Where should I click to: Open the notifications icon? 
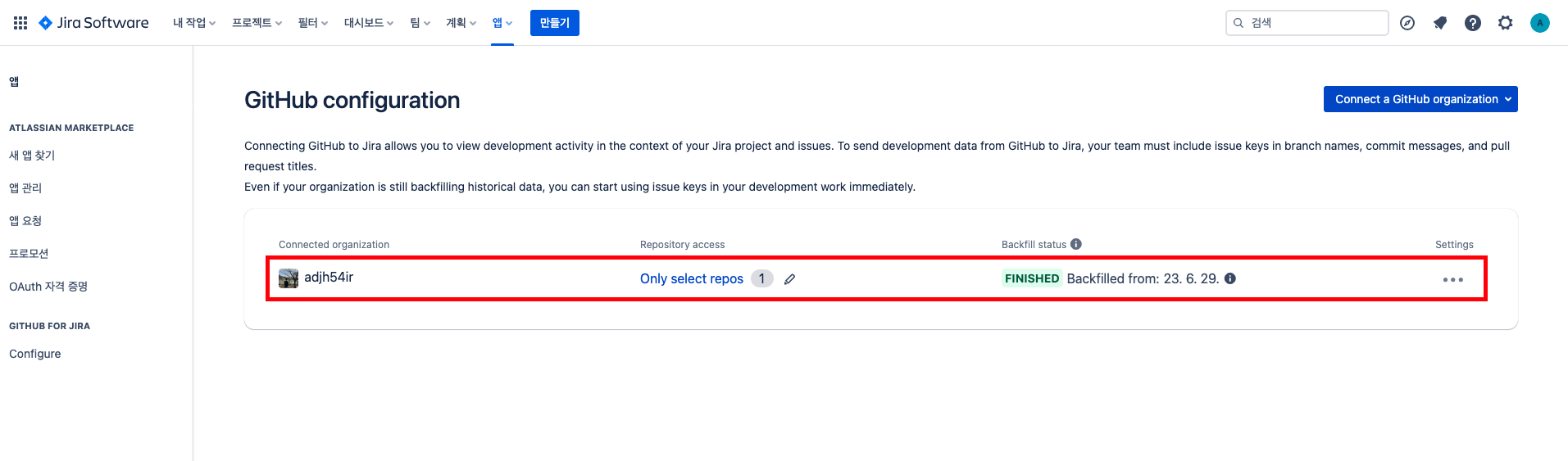coord(1440,23)
